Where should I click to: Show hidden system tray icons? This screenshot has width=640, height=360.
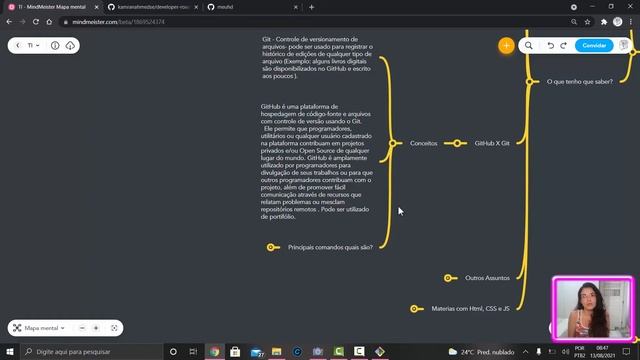point(525,351)
